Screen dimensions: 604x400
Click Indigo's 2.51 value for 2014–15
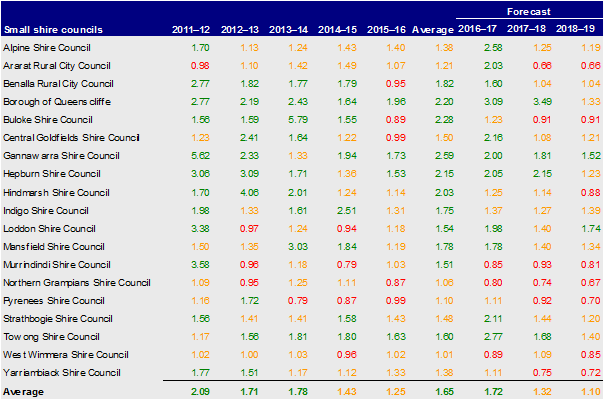pyautogui.click(x=347, y=211)
